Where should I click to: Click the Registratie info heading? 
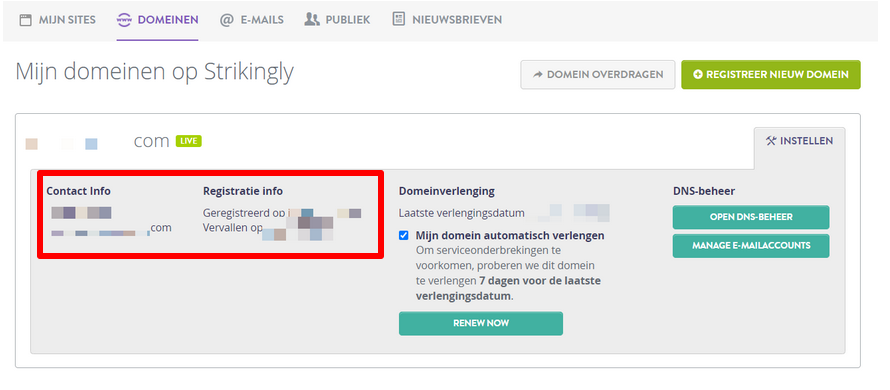243,191
